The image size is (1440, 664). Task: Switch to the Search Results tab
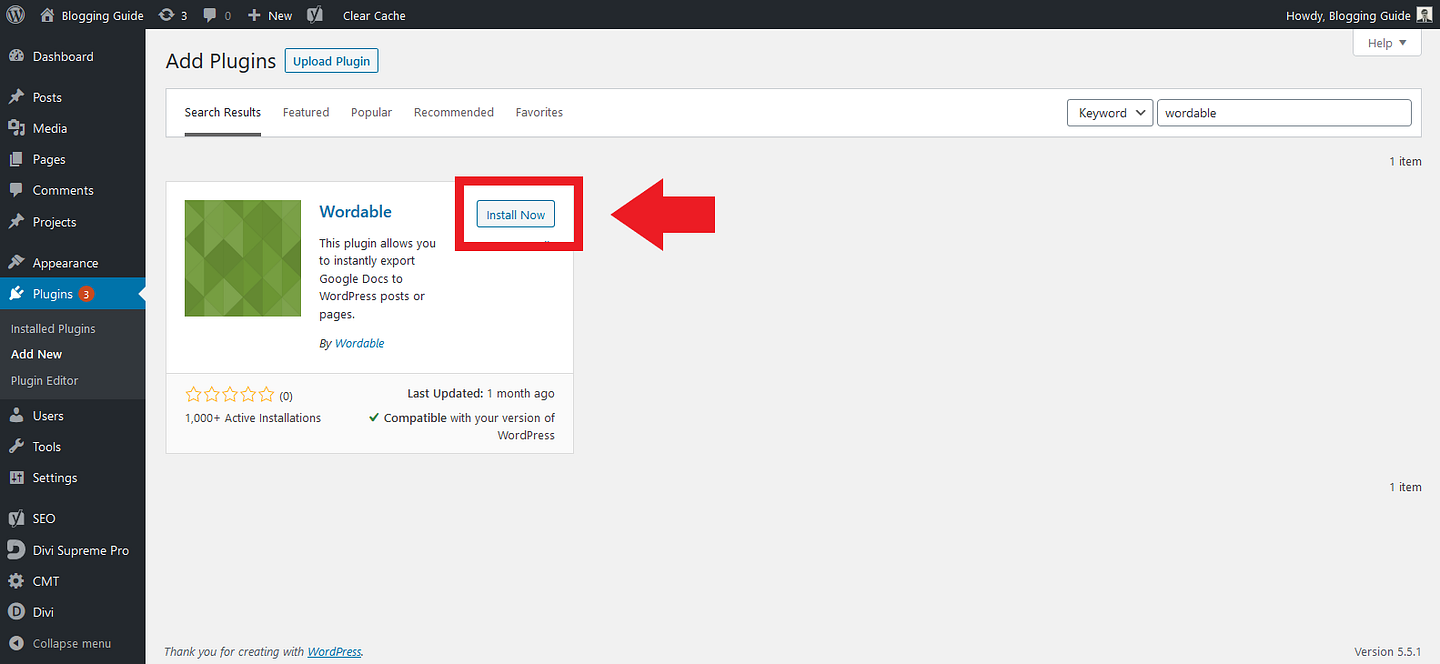(x=223, y=112)
